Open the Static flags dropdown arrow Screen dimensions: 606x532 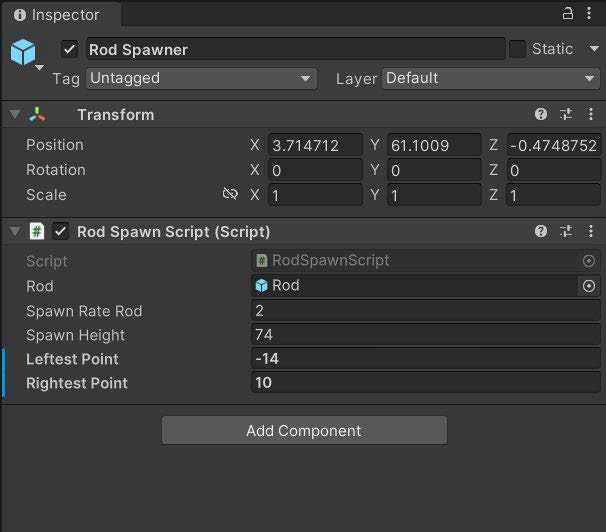[x=590, y=49]
